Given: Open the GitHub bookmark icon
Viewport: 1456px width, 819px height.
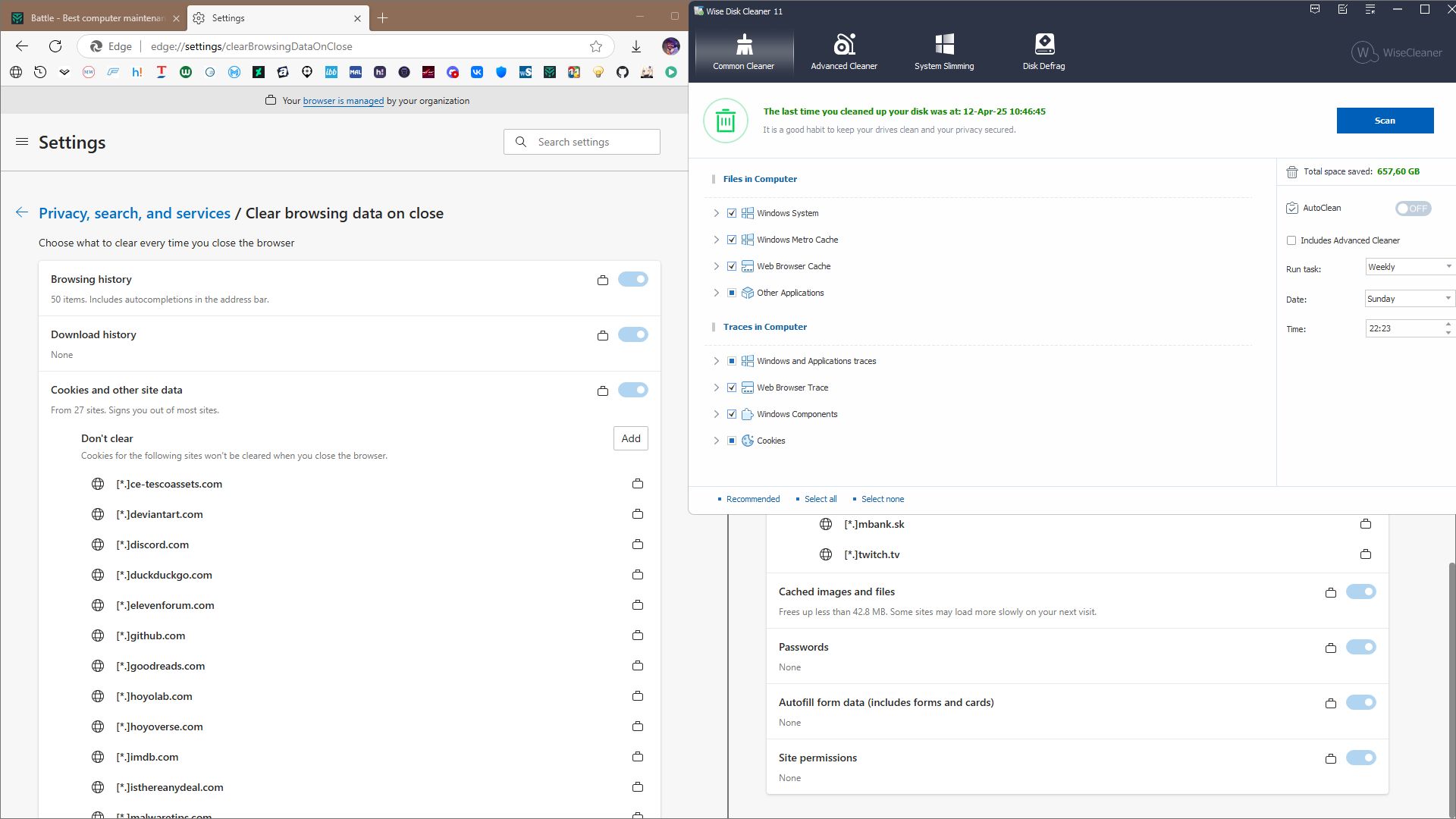Looking at the screenshot, I should (x=623, y=72).
